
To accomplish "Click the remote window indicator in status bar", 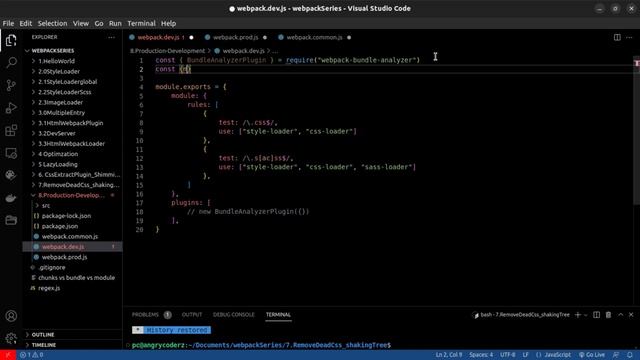I will click(8, 355).
